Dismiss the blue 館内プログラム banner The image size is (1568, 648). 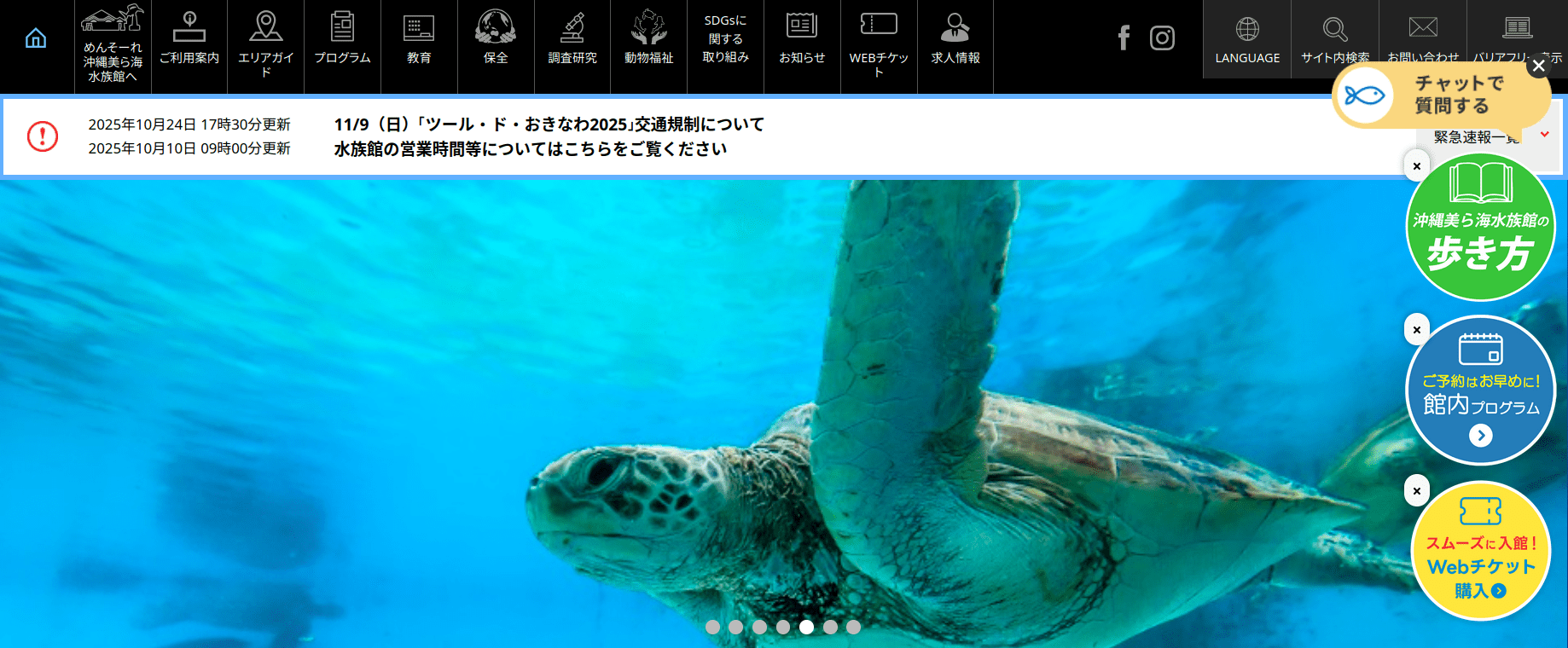[x=1417, y=330]
